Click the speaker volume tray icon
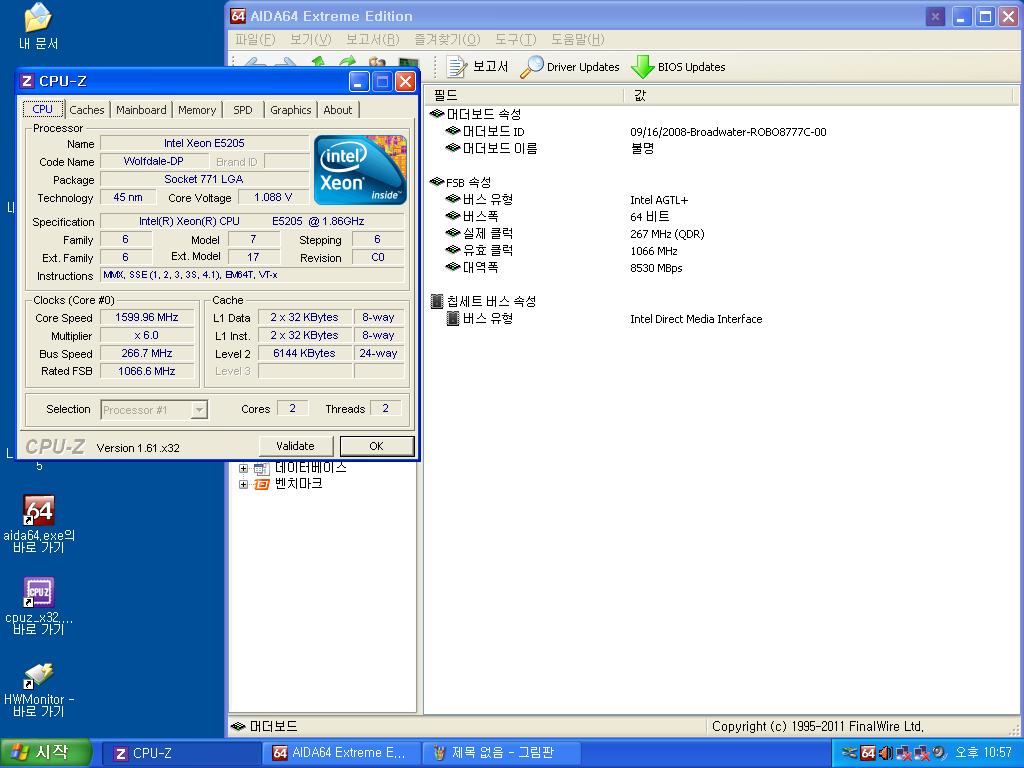The image size is (1024, 768). [885, 753]
